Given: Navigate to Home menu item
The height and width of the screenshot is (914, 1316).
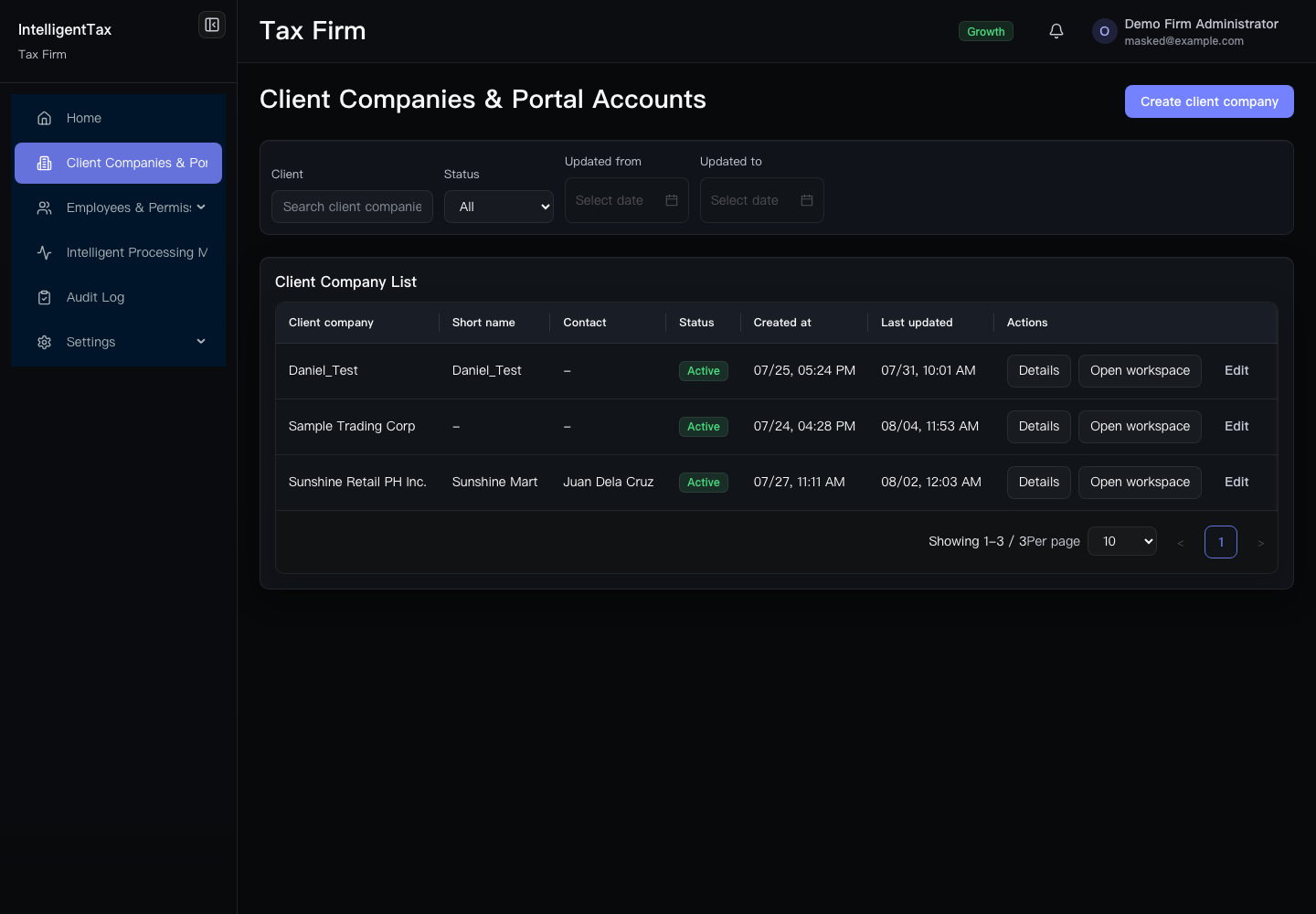Looking at the screenshot, I should 118,118.
